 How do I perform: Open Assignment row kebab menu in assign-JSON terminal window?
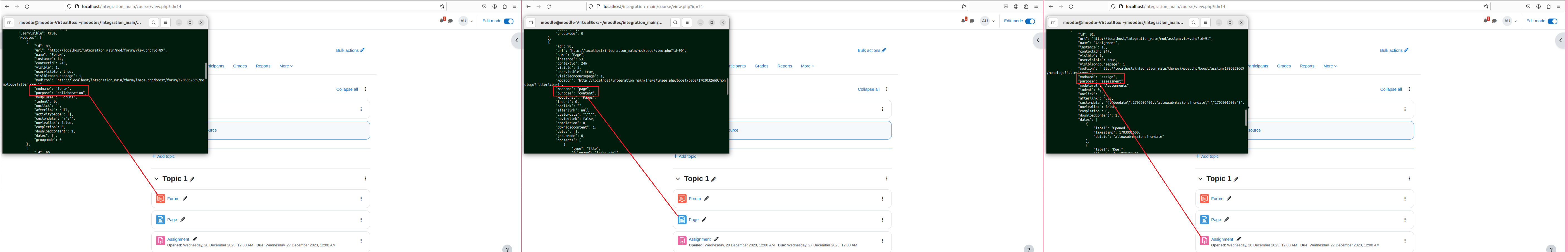pos(1405,241)
